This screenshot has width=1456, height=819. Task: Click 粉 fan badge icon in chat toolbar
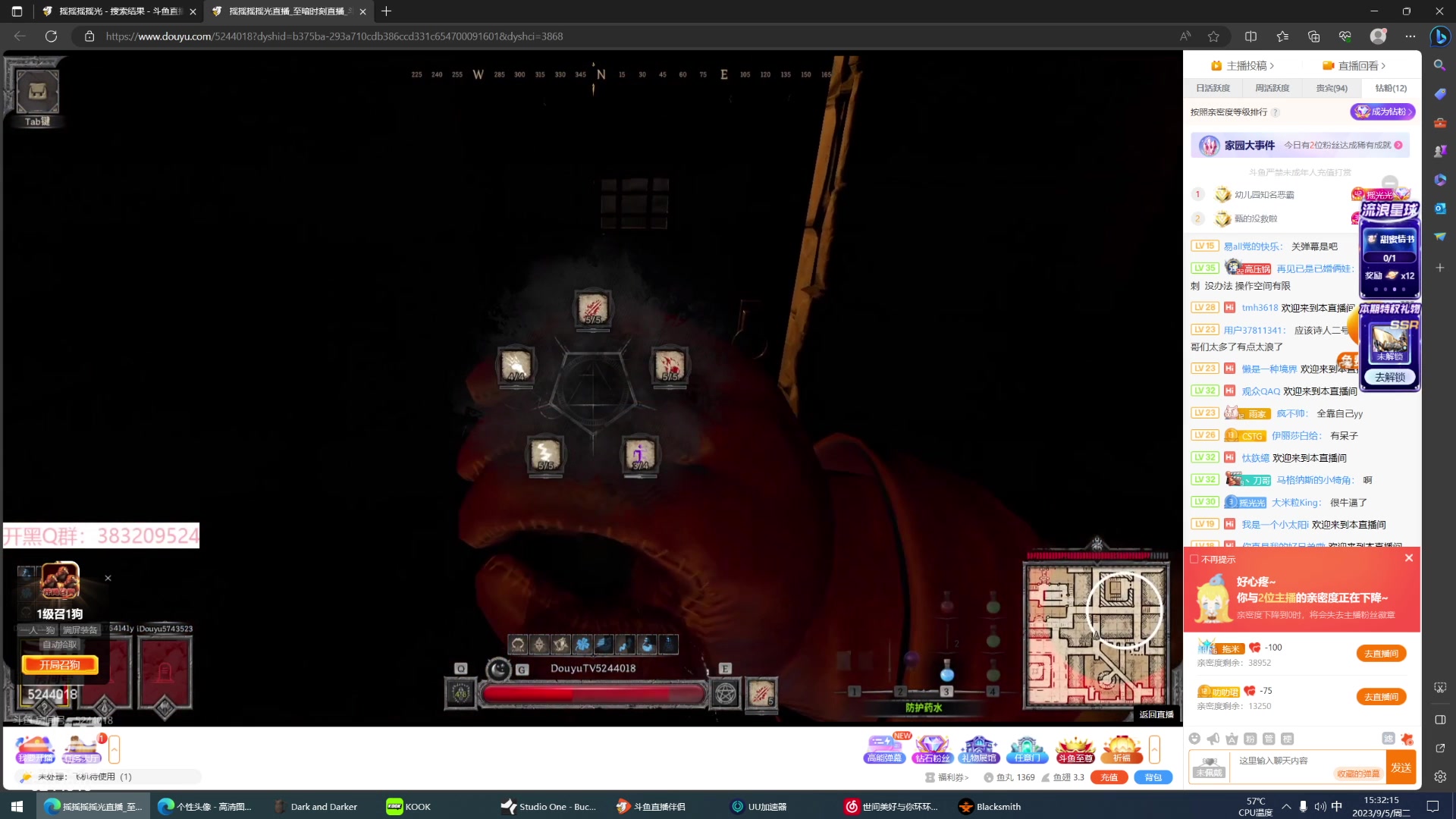click(x=1250, y=739)
